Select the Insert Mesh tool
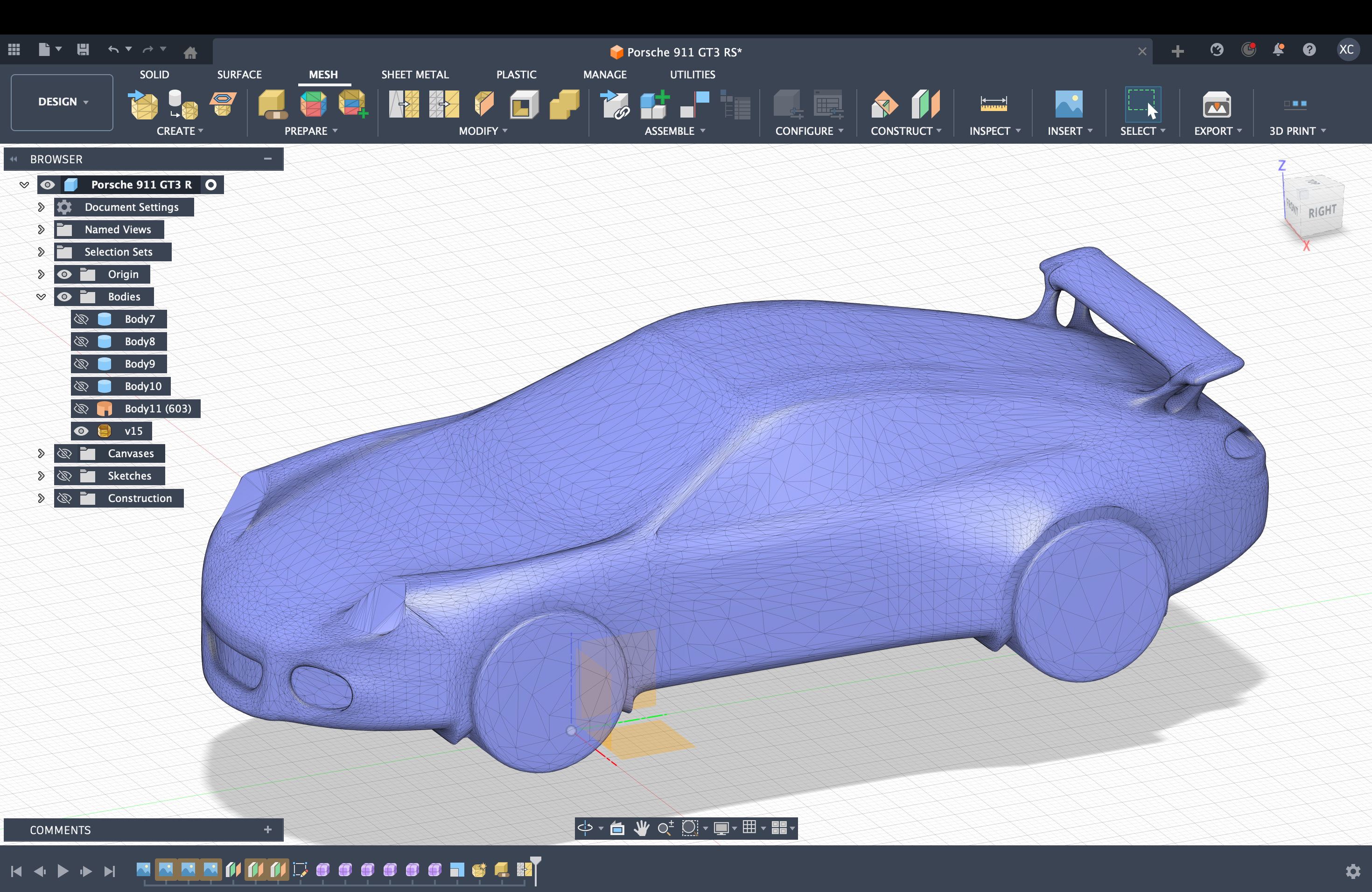This screenshot has width=1372, height=892. [142, 105]
